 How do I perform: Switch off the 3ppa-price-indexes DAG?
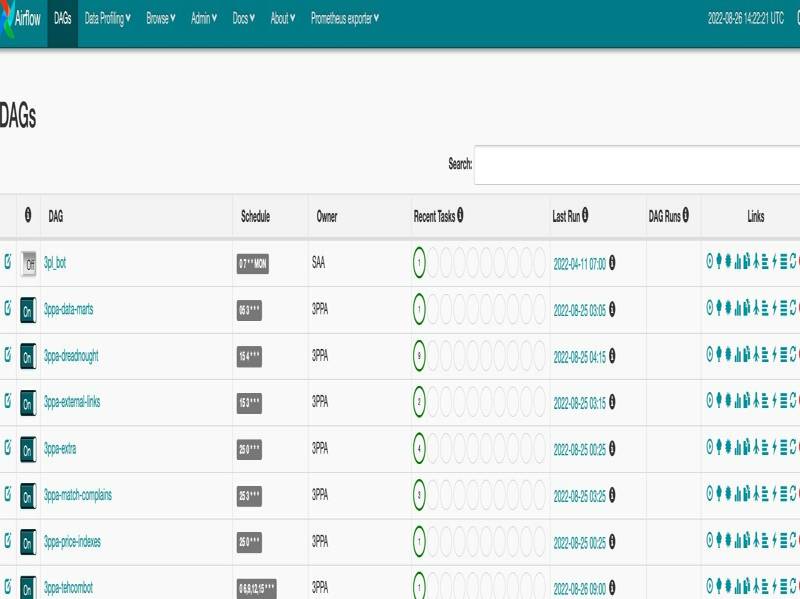click(29, 542)
